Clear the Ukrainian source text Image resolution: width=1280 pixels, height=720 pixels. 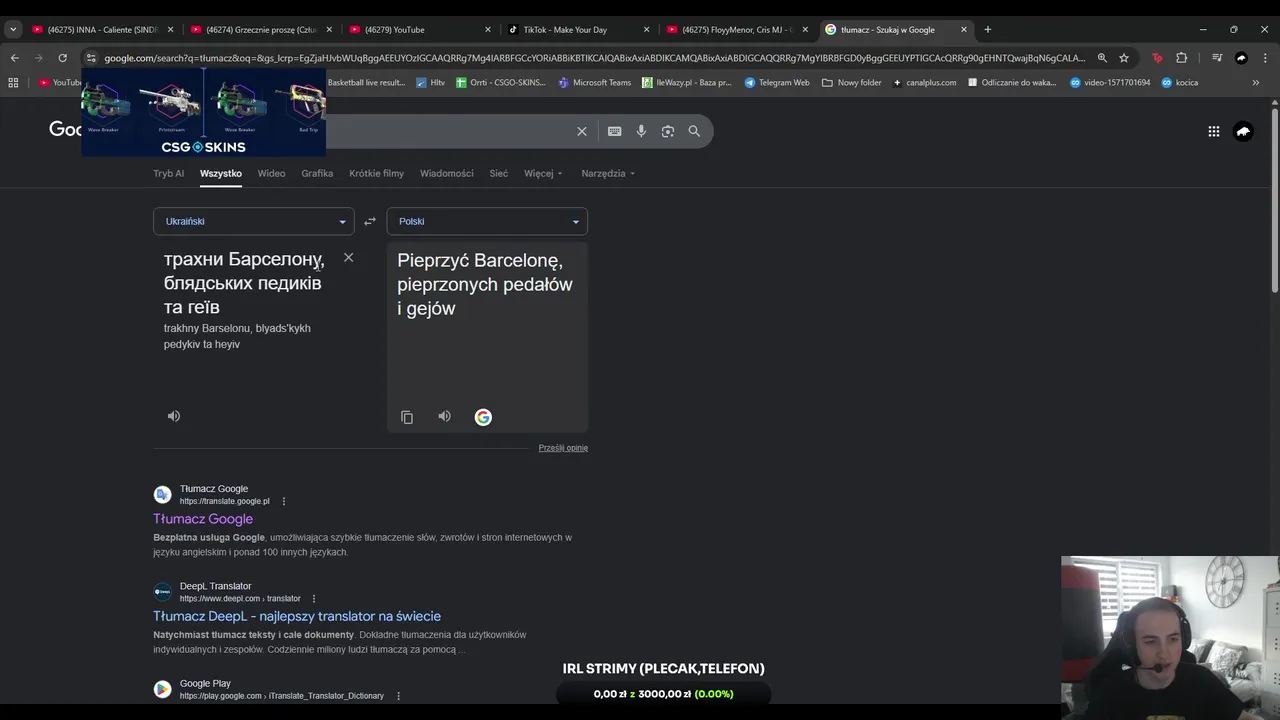coord(348,258)
